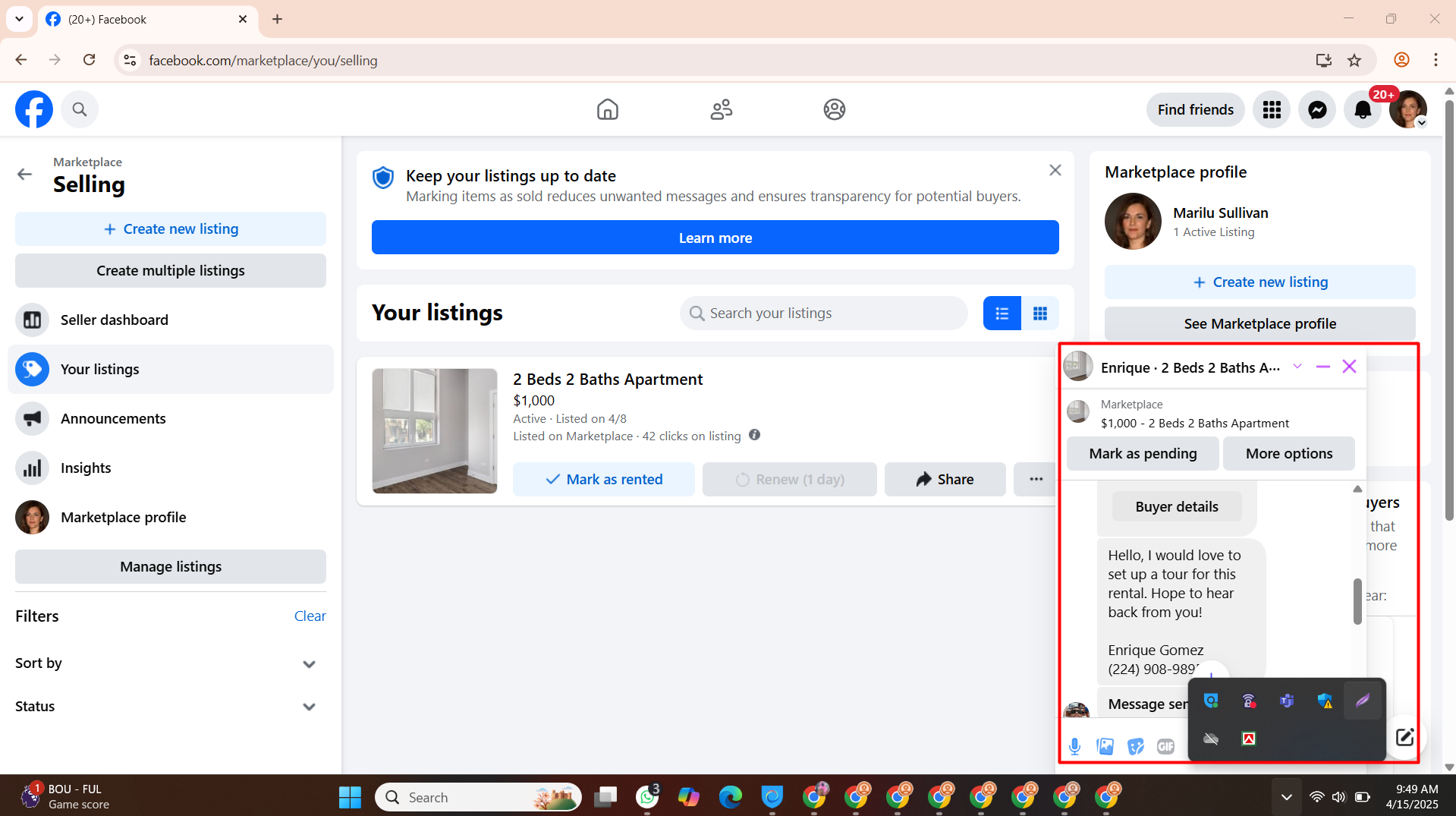Viewport: 1456px width, 816px height.
Task: Click the Manage listings button
Action: pos(171,566)
